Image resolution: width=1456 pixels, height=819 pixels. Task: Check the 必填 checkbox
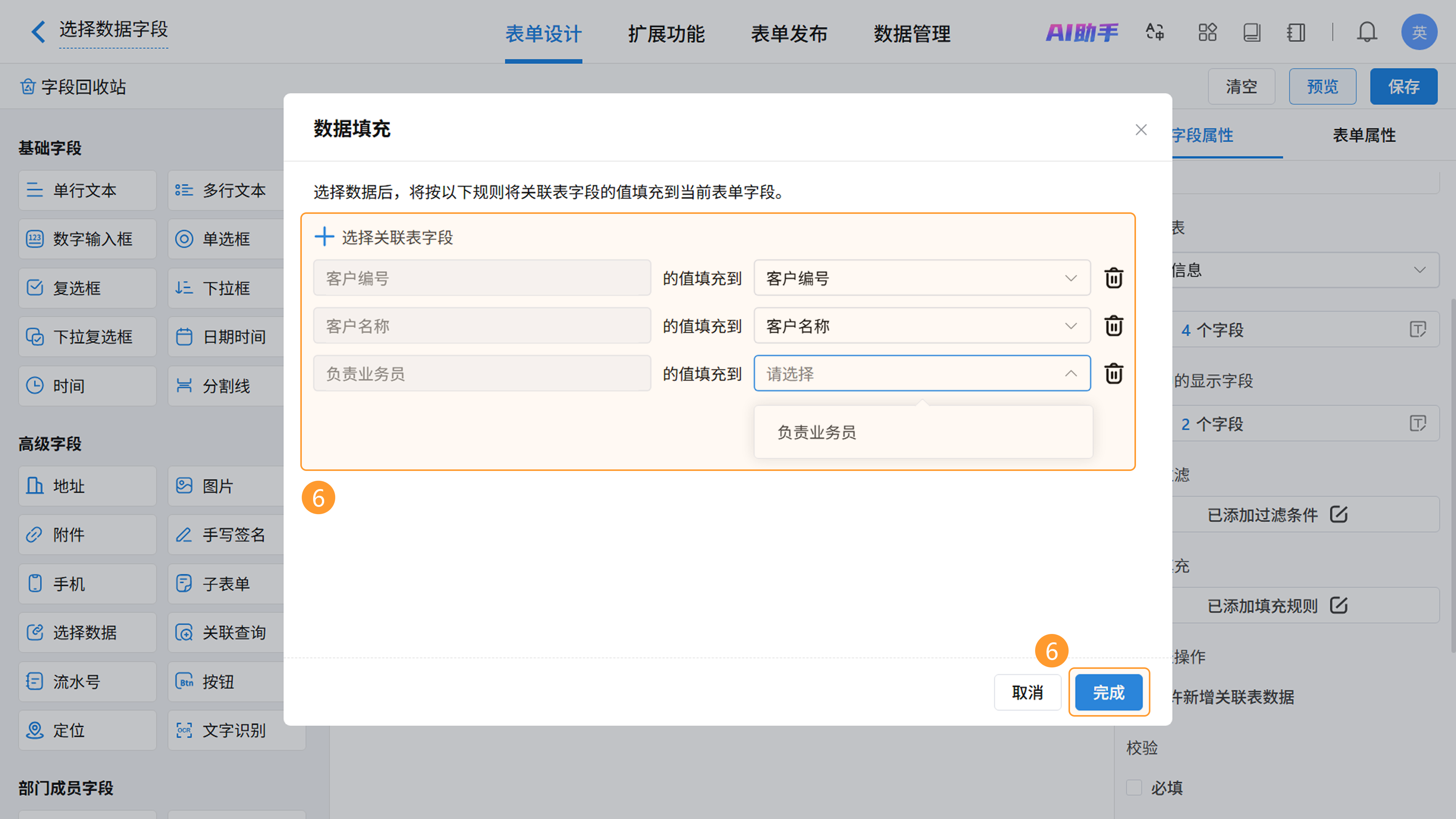[1134, 788]
